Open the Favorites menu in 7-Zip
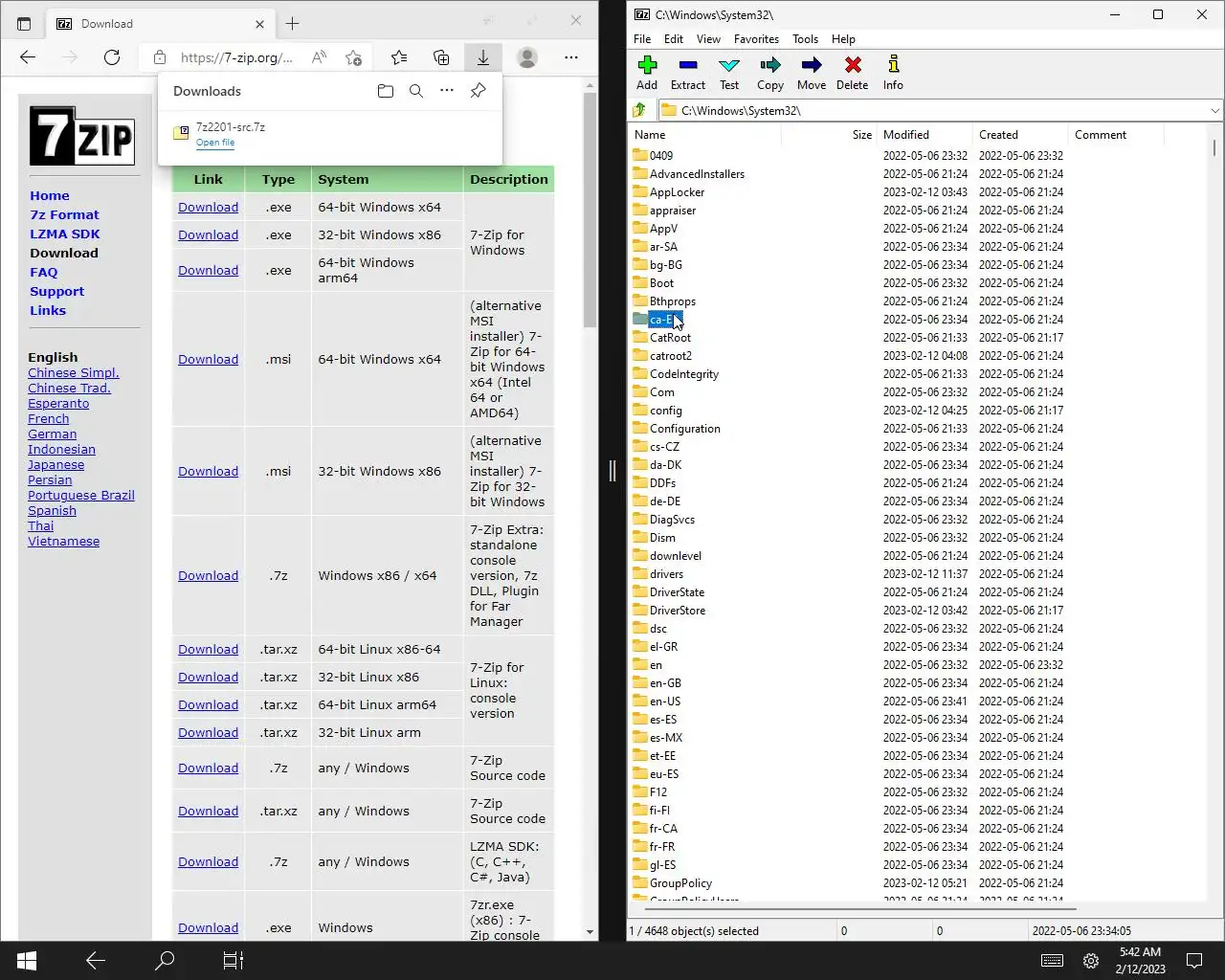Screen dimensions: 1225x980 pos(756,39)
